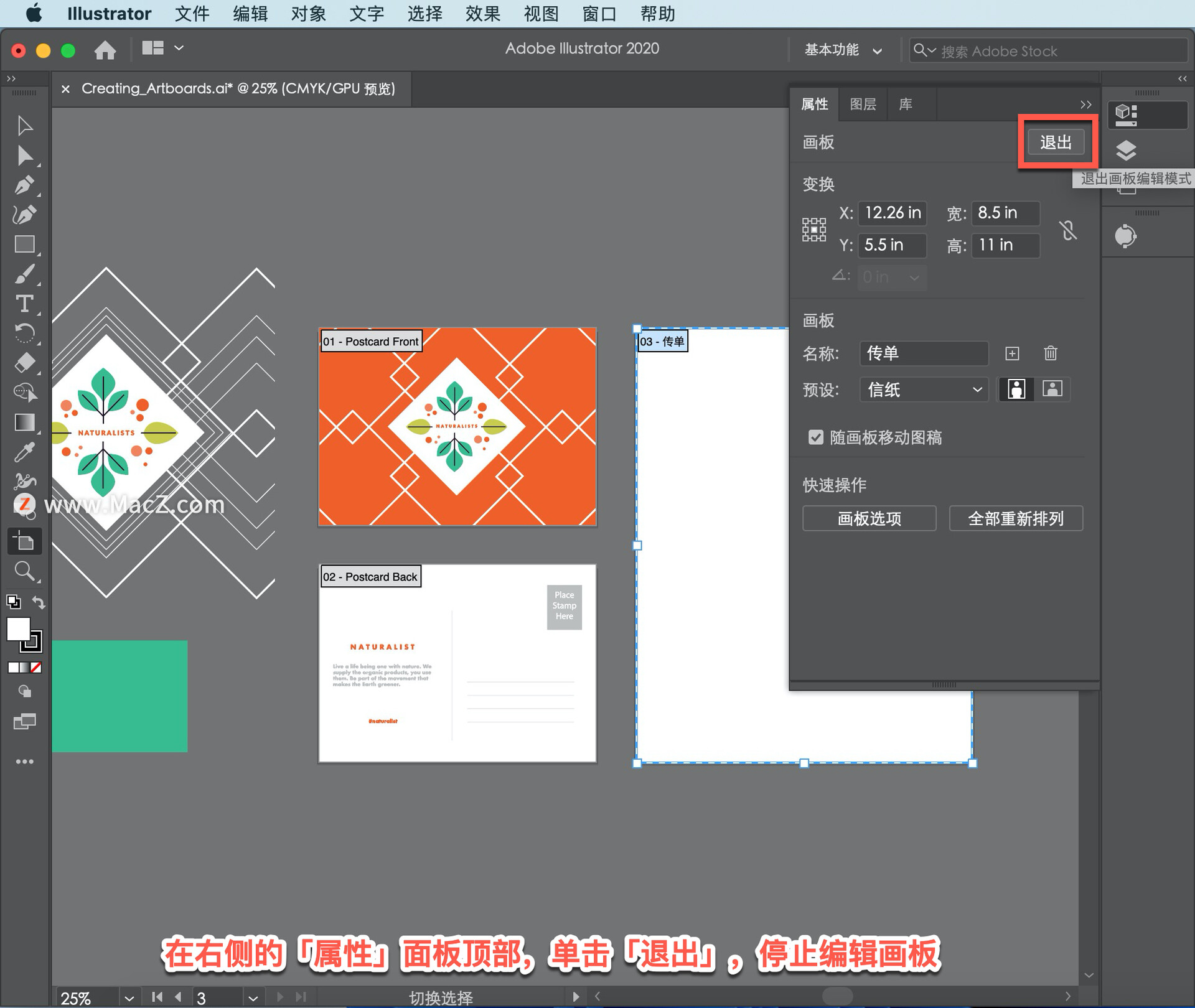The width and height of the screenshot is (1195, 1008).
Task: Collapse right dock panels arrows
Action: [1183, 79]
